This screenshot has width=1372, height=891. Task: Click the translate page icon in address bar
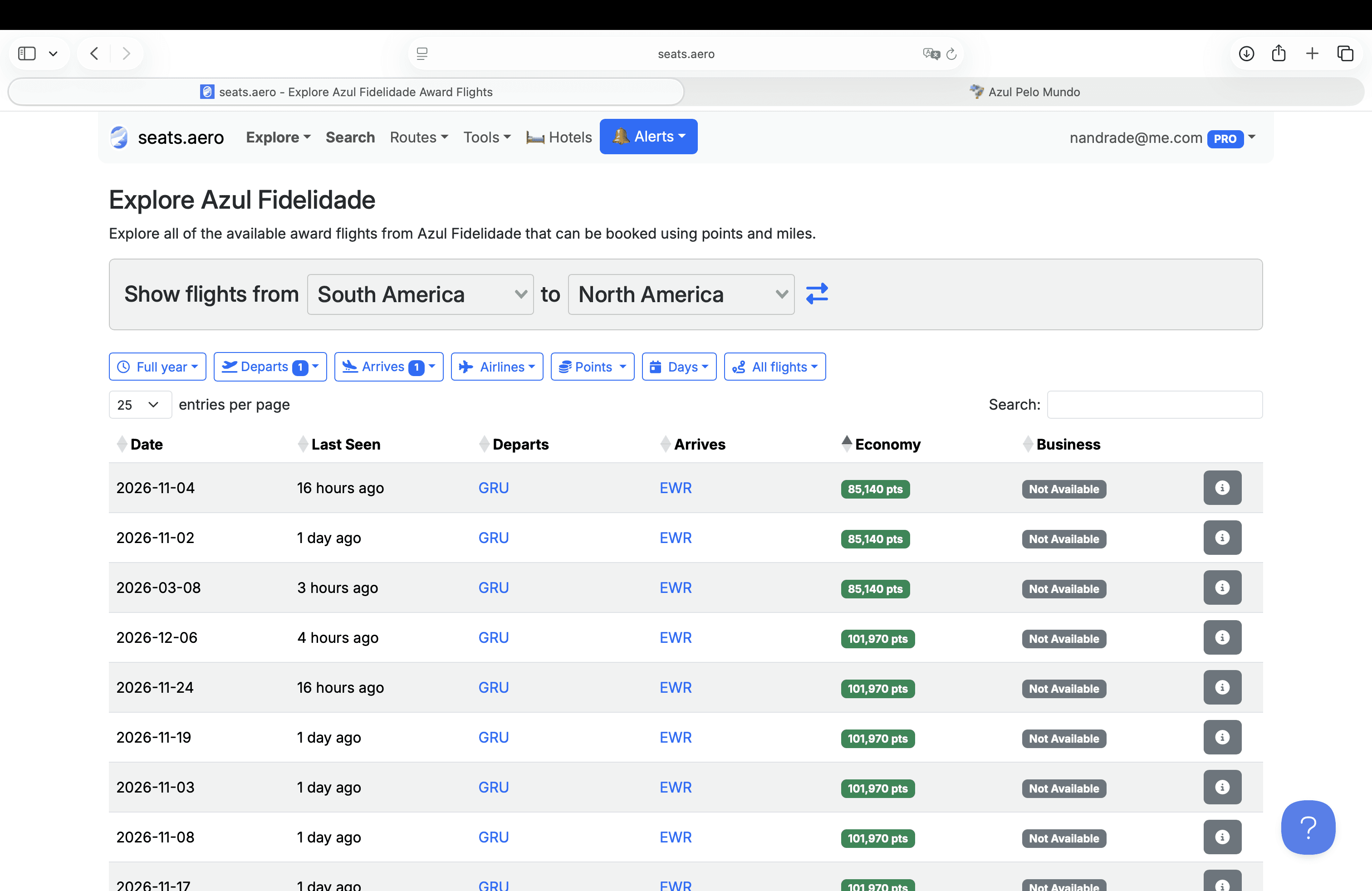pos(931,54)
